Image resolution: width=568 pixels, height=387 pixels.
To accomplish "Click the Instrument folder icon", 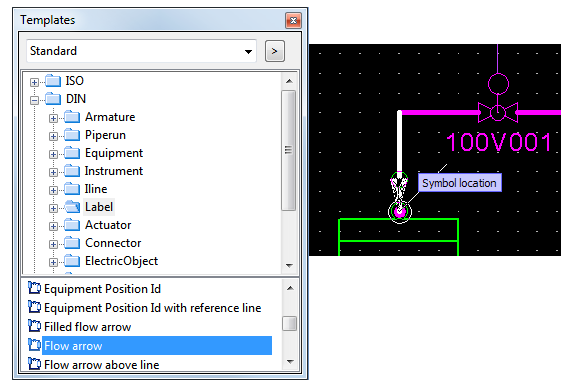I will (72, 171).
